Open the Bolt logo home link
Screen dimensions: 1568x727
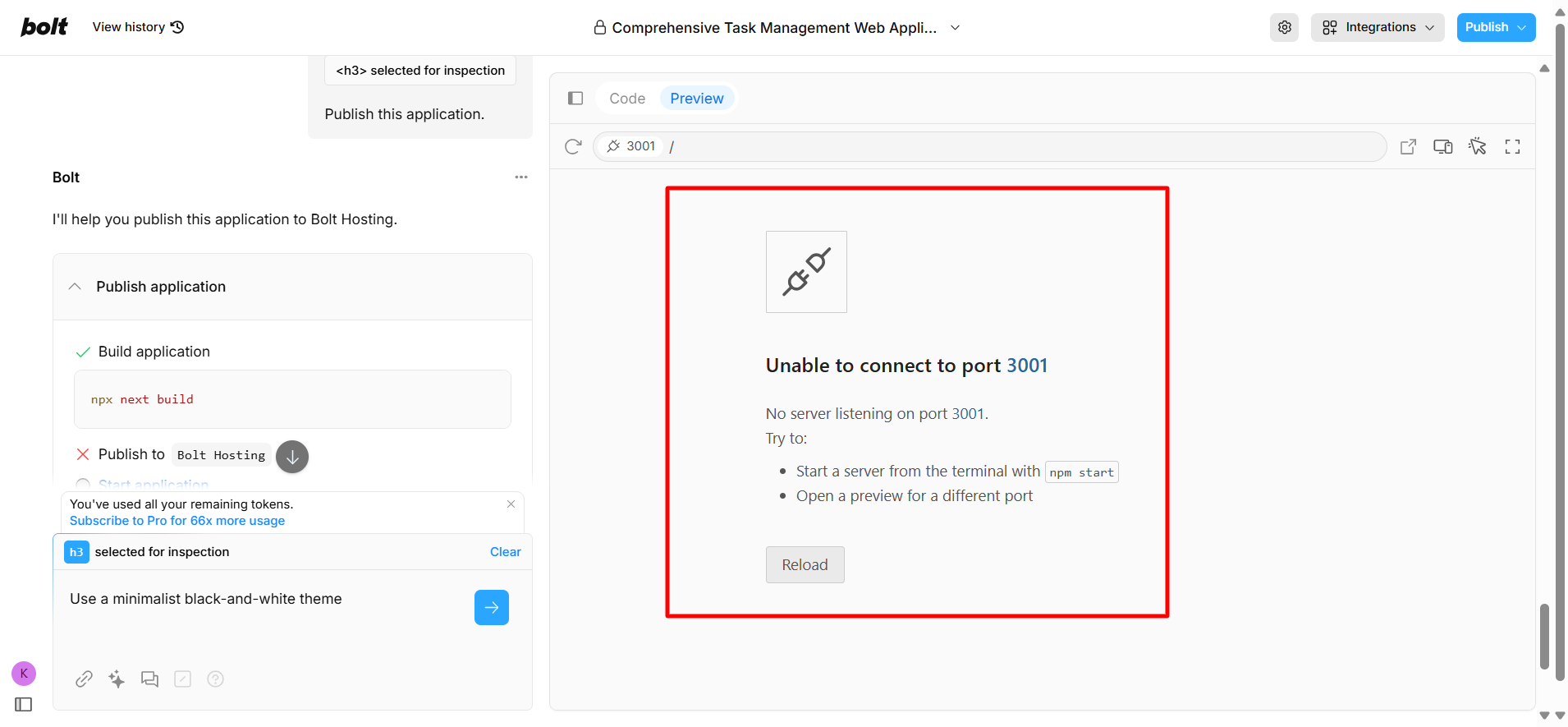(44, 27)
